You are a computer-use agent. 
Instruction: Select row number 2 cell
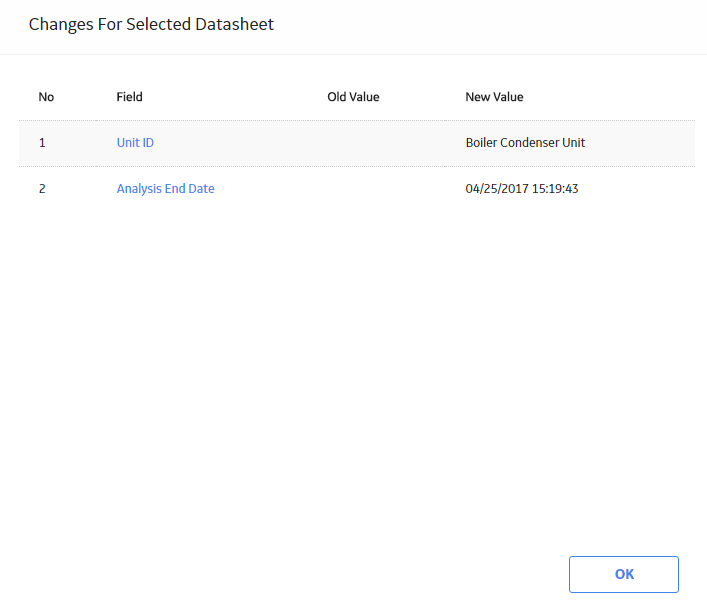pyautogui.click(x=58, y=189)
